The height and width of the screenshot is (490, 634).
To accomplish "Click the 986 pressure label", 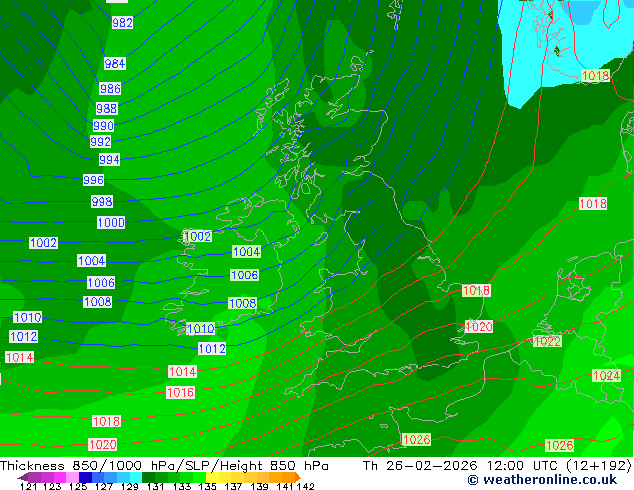I will coord(110,89).
